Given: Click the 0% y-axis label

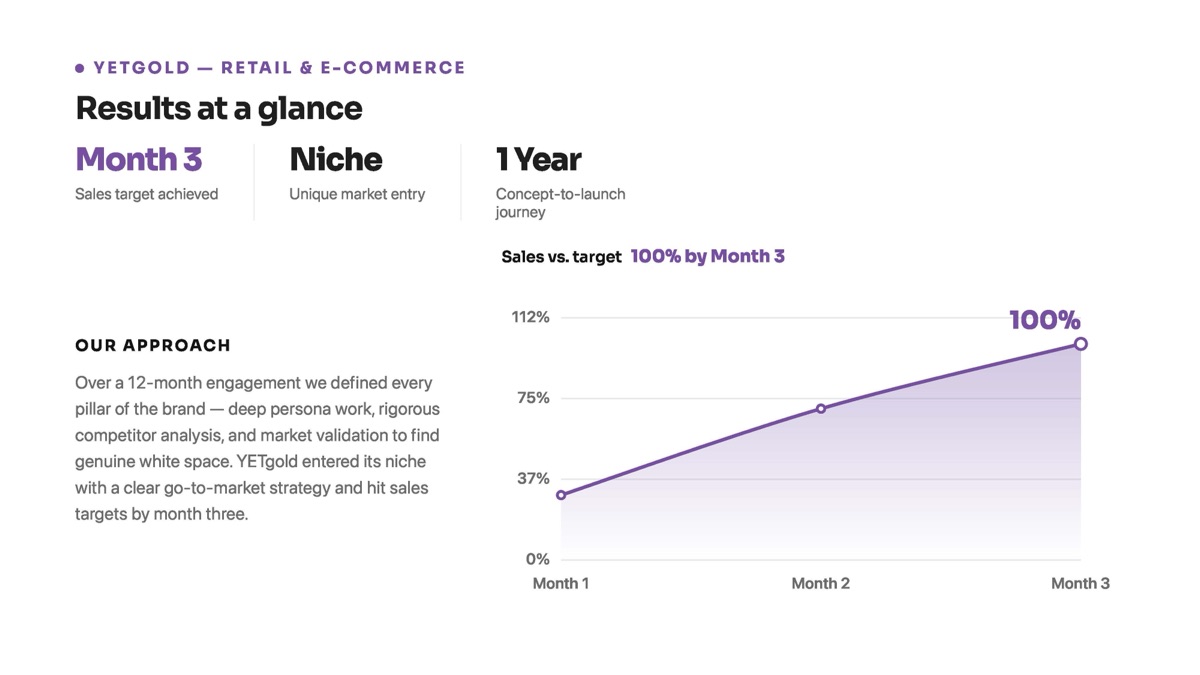Looking at the screenshot, I should point(538,559).
